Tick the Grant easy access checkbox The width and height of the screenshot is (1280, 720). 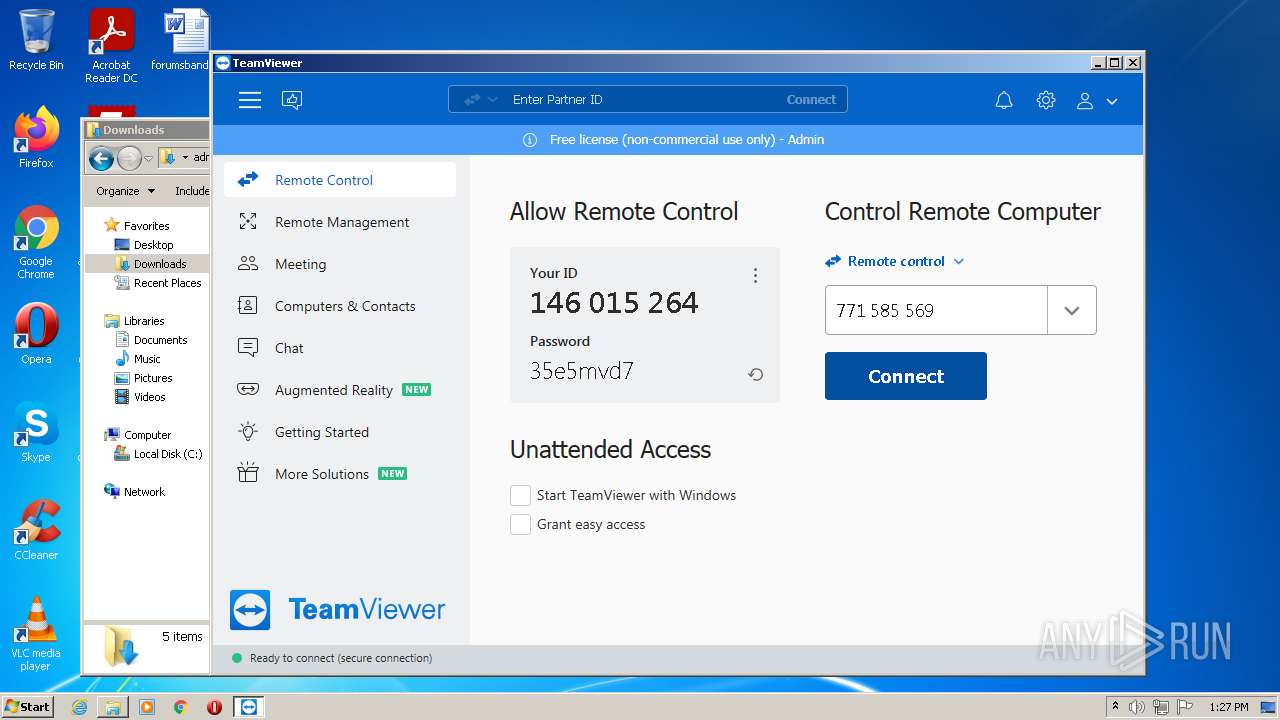click(x=520, y=524)
